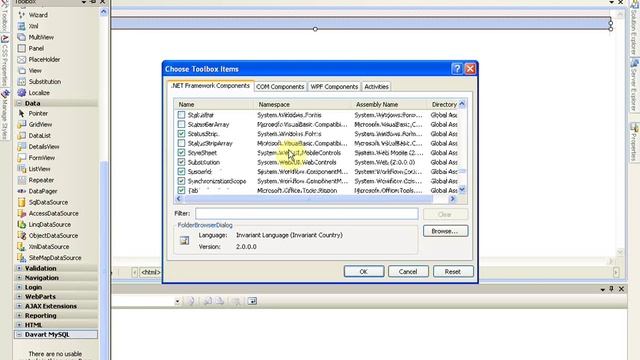This screenshot has width=640, height=360.
Task: Select the Wizard control icon in Toolbox
Action: (22, 15)
